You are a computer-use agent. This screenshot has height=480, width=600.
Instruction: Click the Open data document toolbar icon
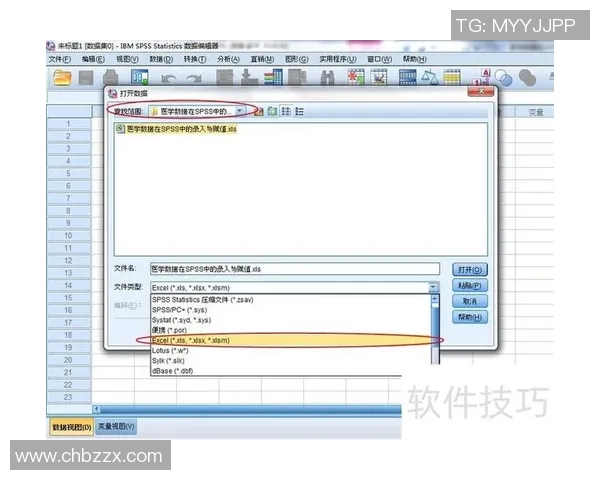[62, 78]
